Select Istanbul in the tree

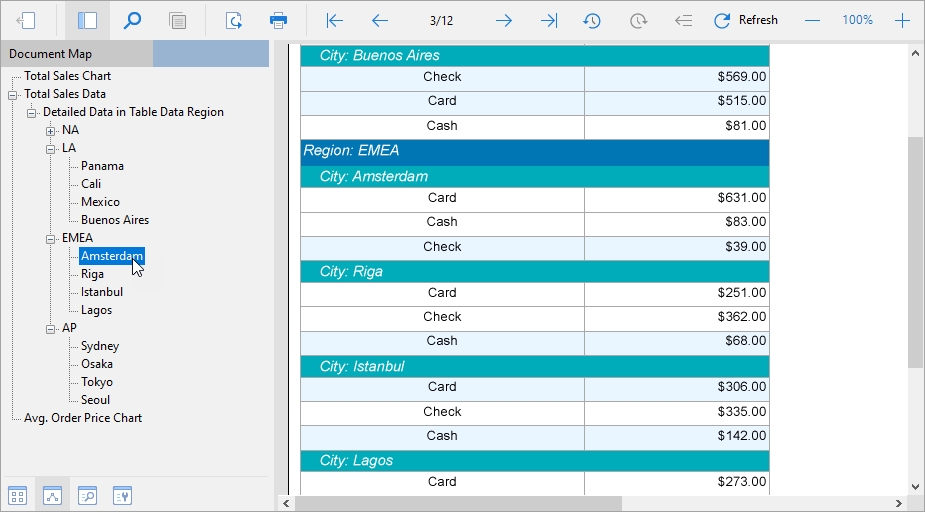[102, 291]
